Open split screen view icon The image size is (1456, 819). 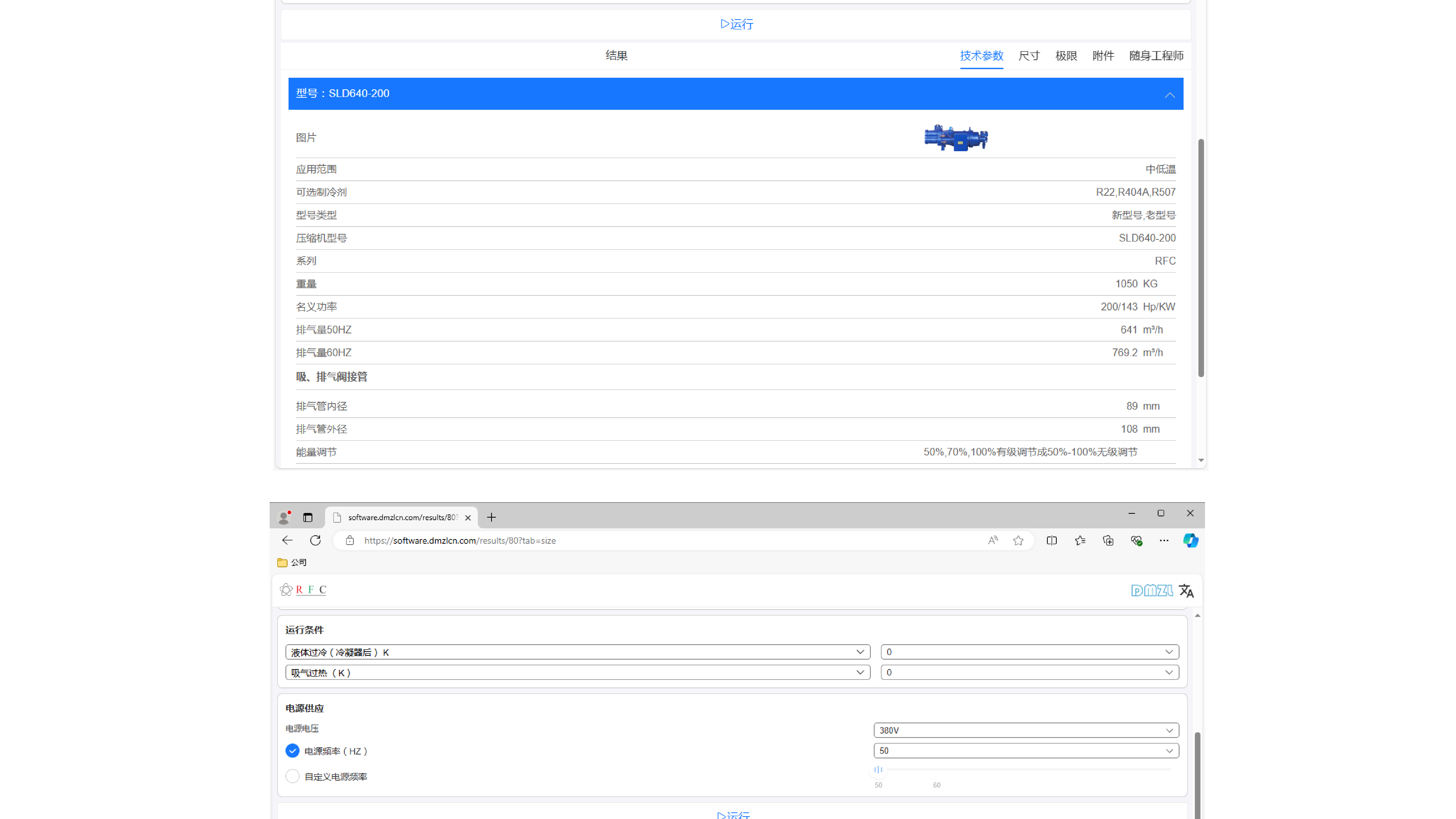(1051, 540)
